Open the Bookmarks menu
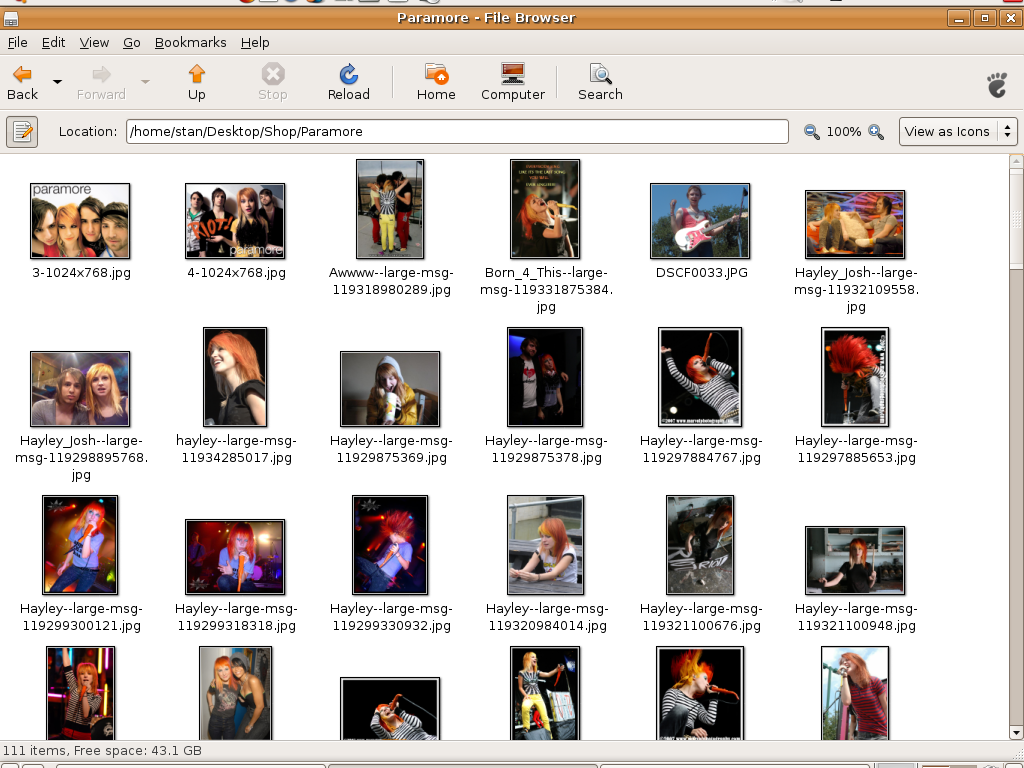This screenshot has height=768, width=1024. tap(190, 42)
